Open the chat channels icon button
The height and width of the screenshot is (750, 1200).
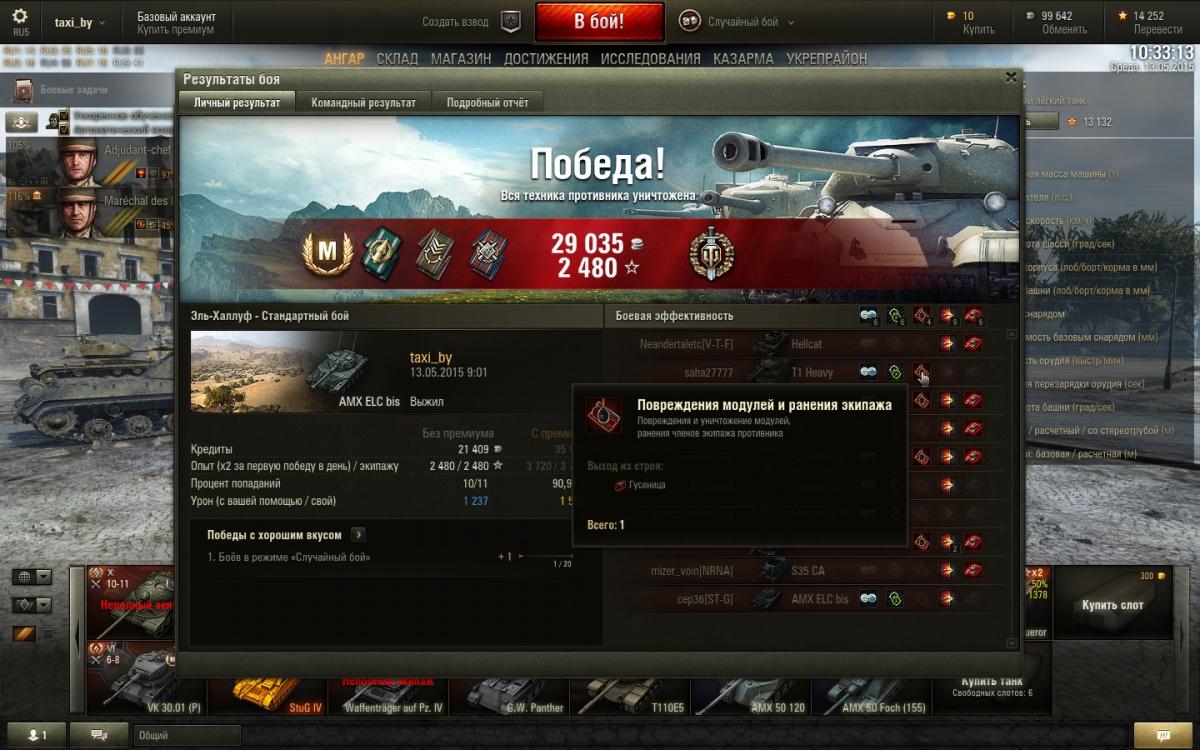point(99,735)
